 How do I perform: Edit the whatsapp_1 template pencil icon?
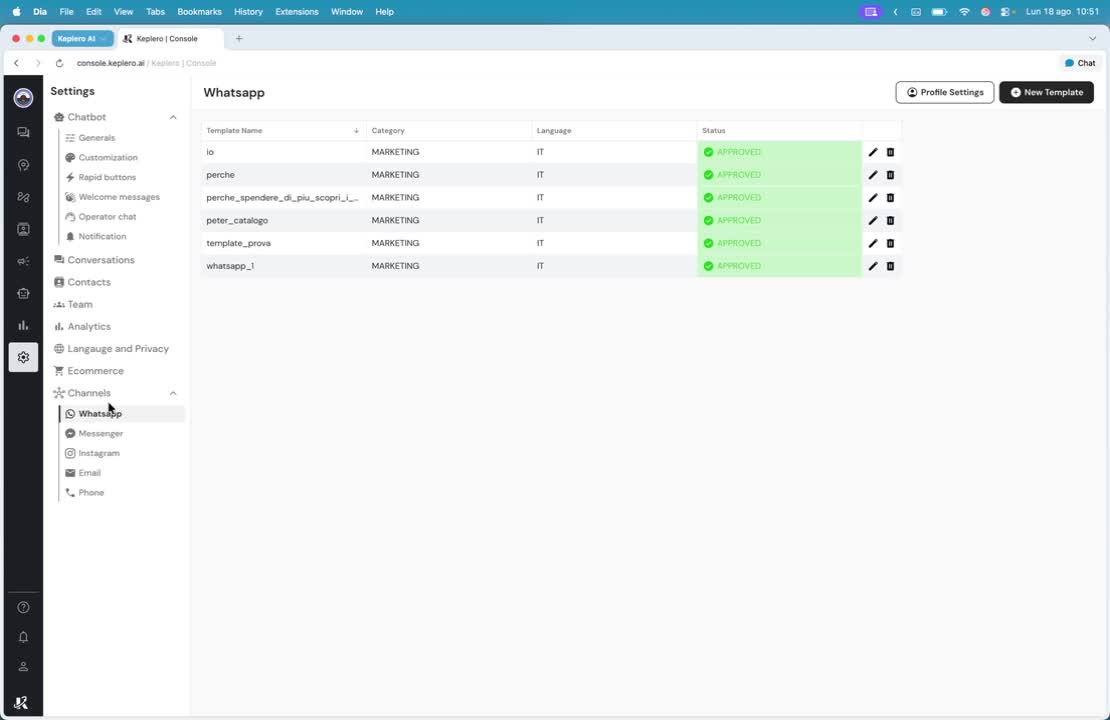[x=873, y=266]
